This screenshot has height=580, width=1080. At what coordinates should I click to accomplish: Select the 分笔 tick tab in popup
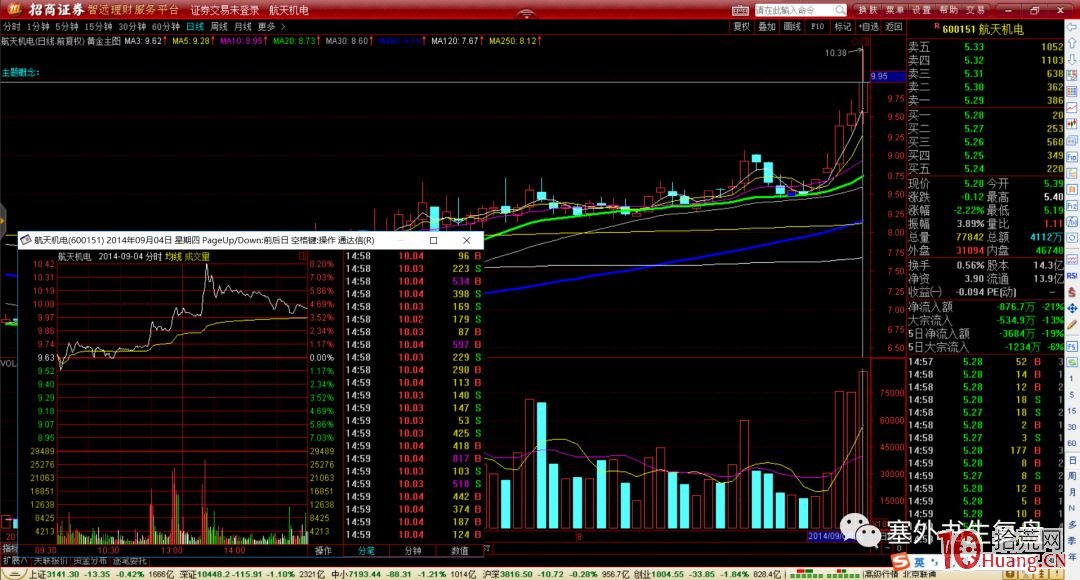pyautogui.click(x=366, y=550)
